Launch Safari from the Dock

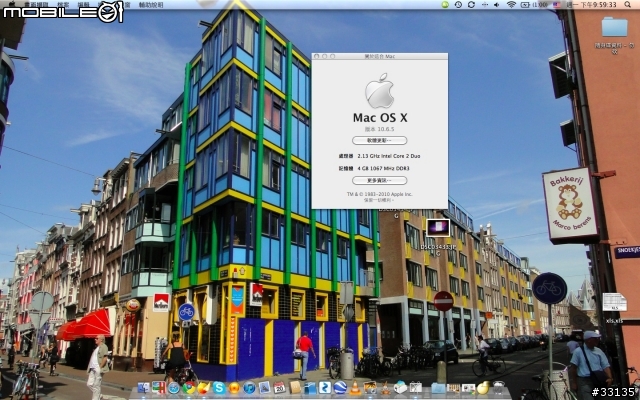[174, 388]
